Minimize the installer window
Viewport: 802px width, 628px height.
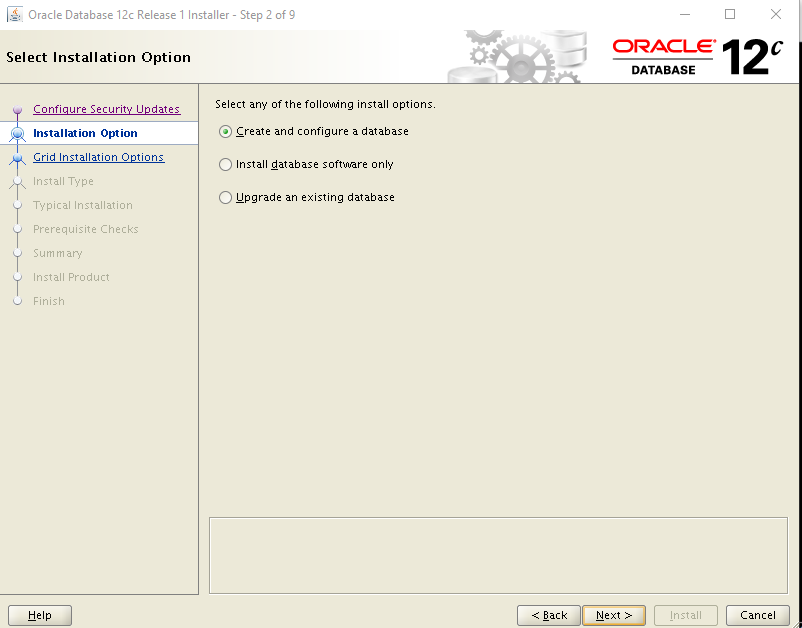pos(685,14)
